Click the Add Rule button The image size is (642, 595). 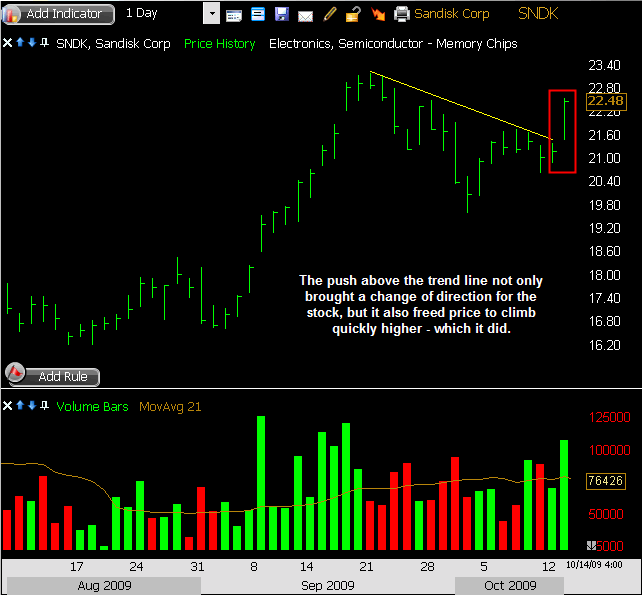[53, 376]
